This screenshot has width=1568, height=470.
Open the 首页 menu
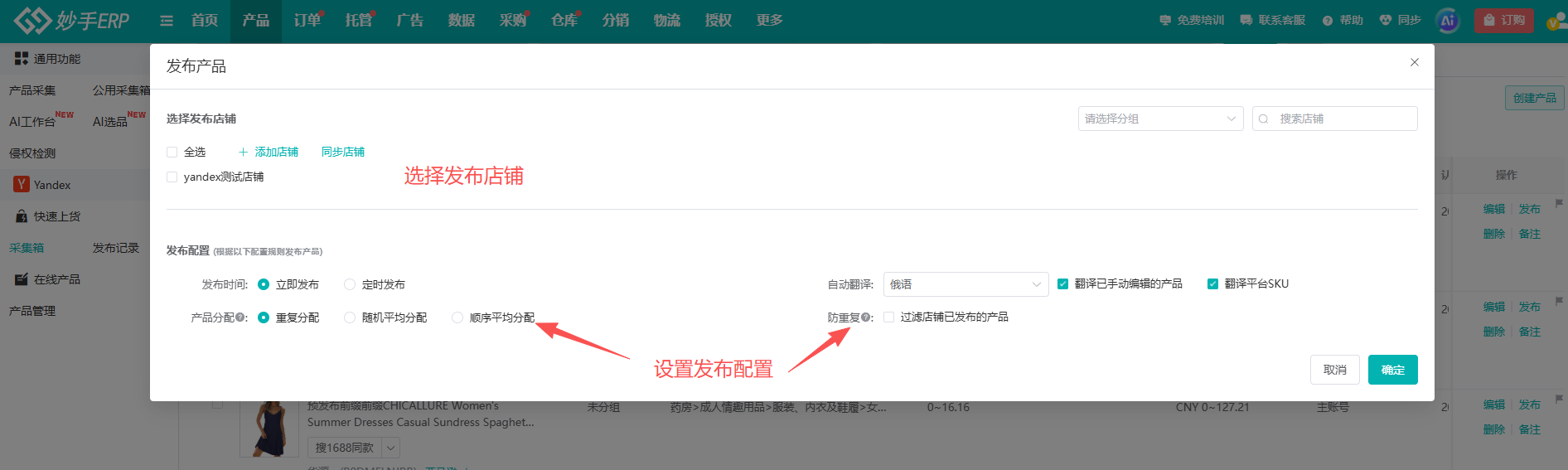(x=205, y=20)
